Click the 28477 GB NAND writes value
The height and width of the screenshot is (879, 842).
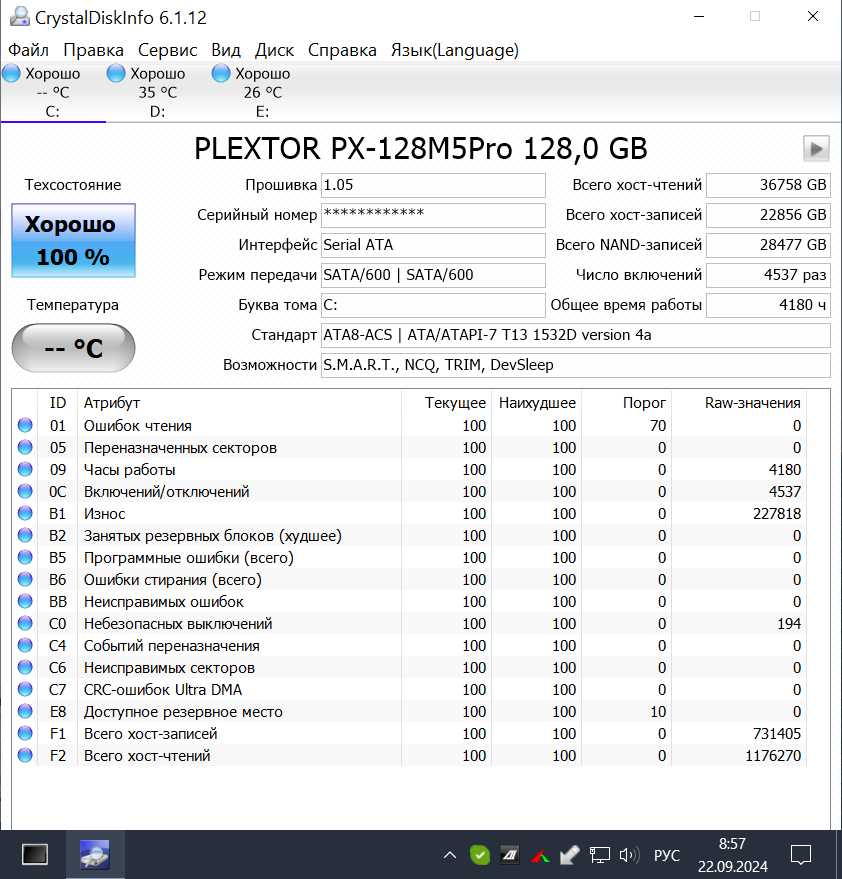click(768, 245)
